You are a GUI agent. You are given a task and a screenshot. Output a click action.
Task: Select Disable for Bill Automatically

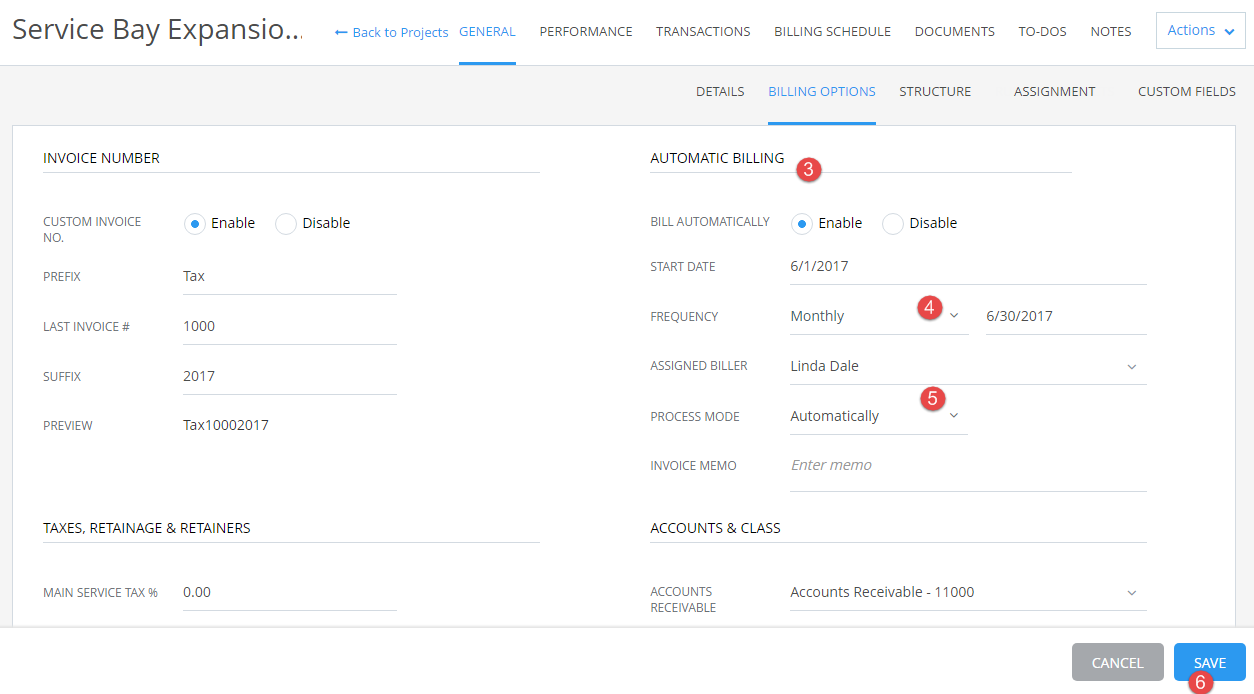tap(893, 224)
